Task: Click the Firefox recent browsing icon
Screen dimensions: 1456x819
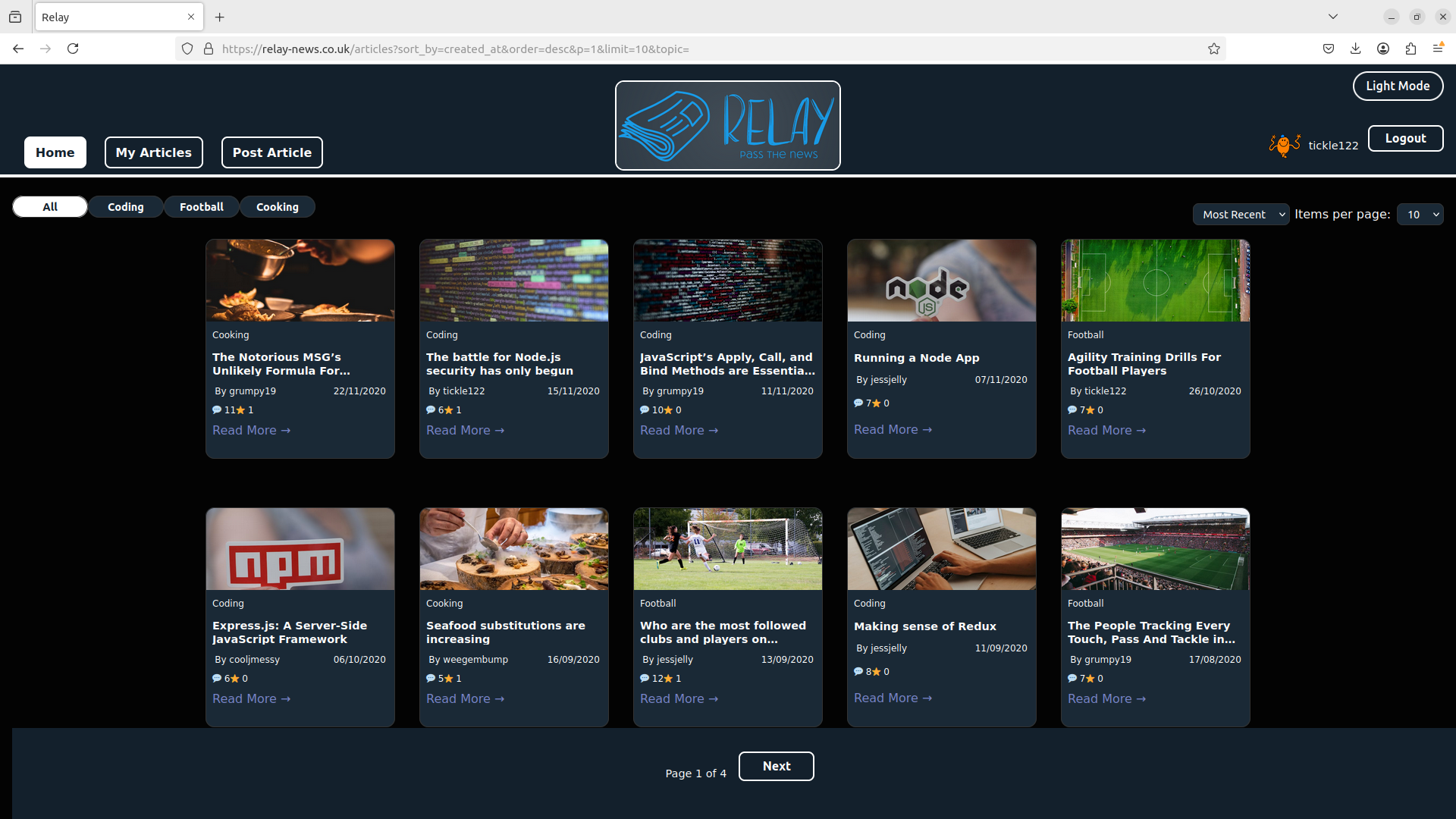Action: (x=15, y=17)
